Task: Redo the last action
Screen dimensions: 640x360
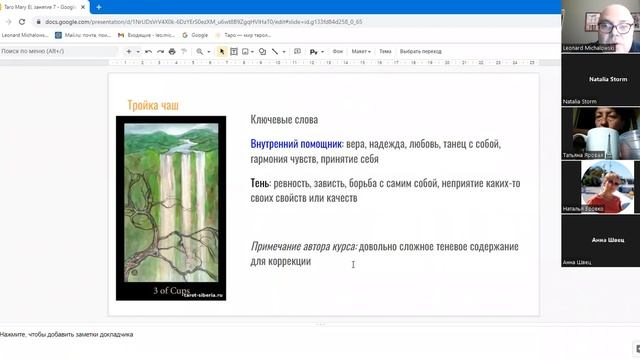Action: (x=160, y=51)
